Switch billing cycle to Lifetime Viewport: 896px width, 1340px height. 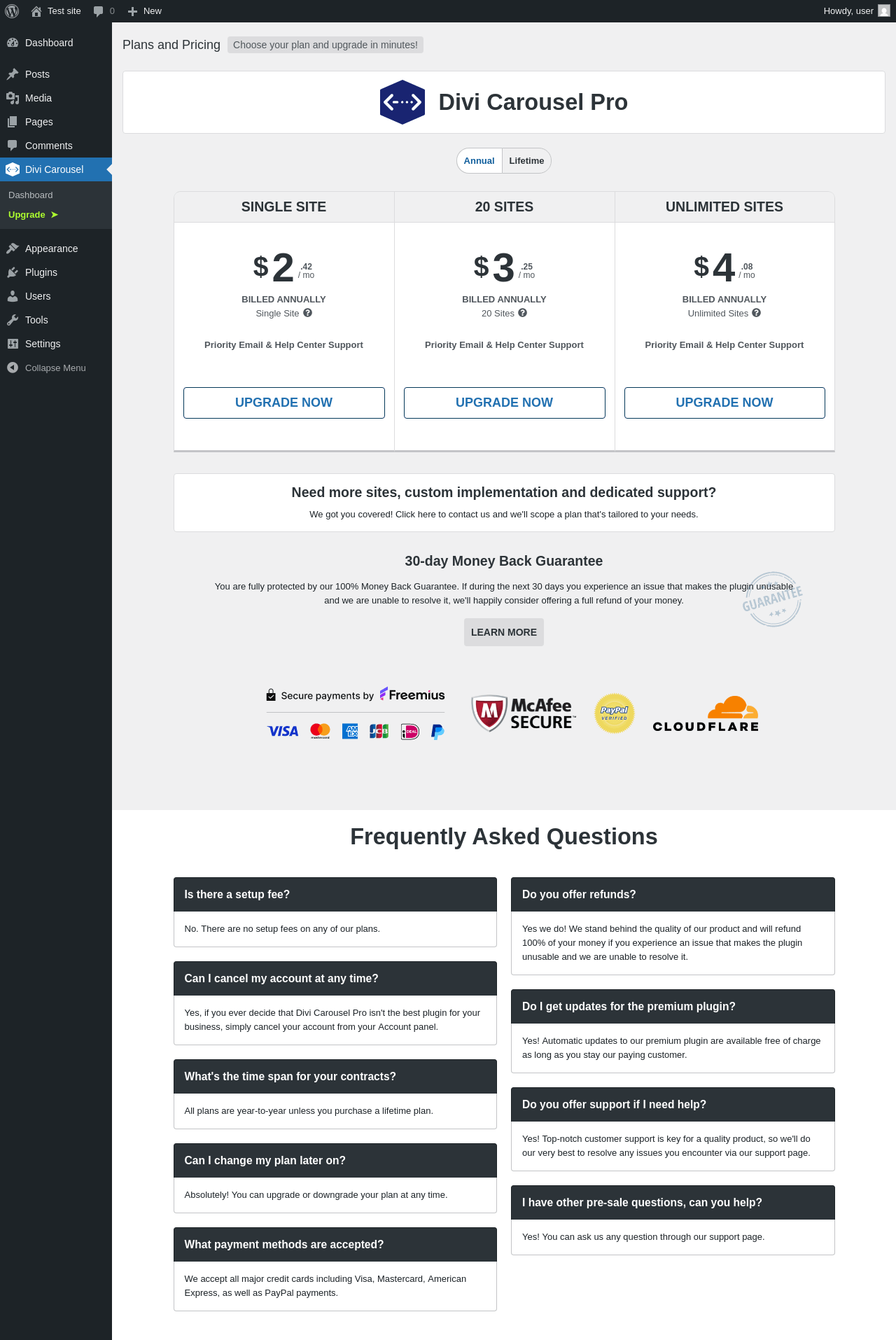(526, 161)
